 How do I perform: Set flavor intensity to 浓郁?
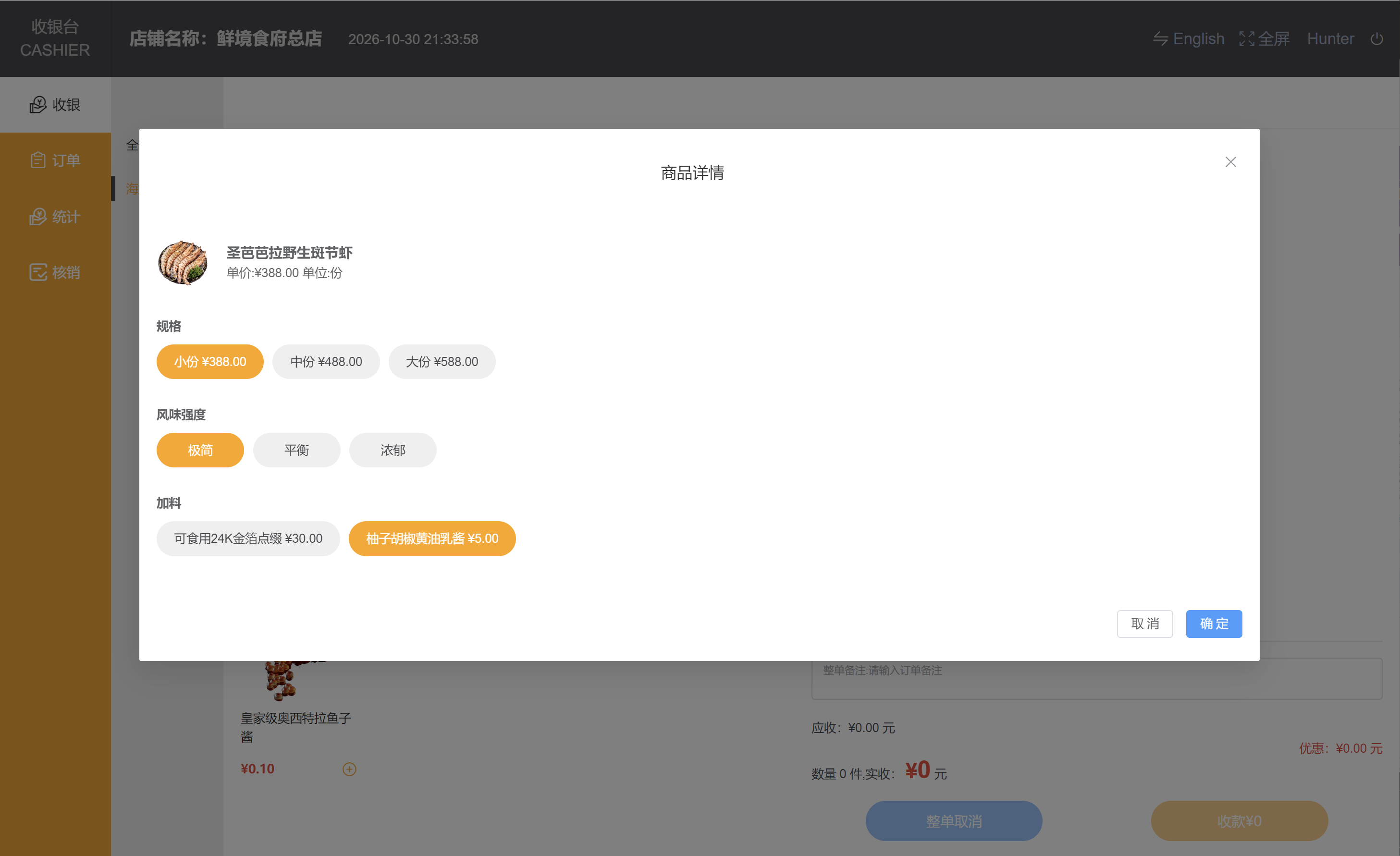pos(393,451)
